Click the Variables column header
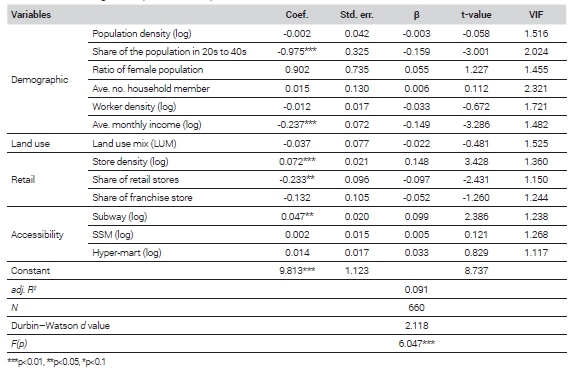This screenshot has width=571, height=379. [x=31, y=15]
